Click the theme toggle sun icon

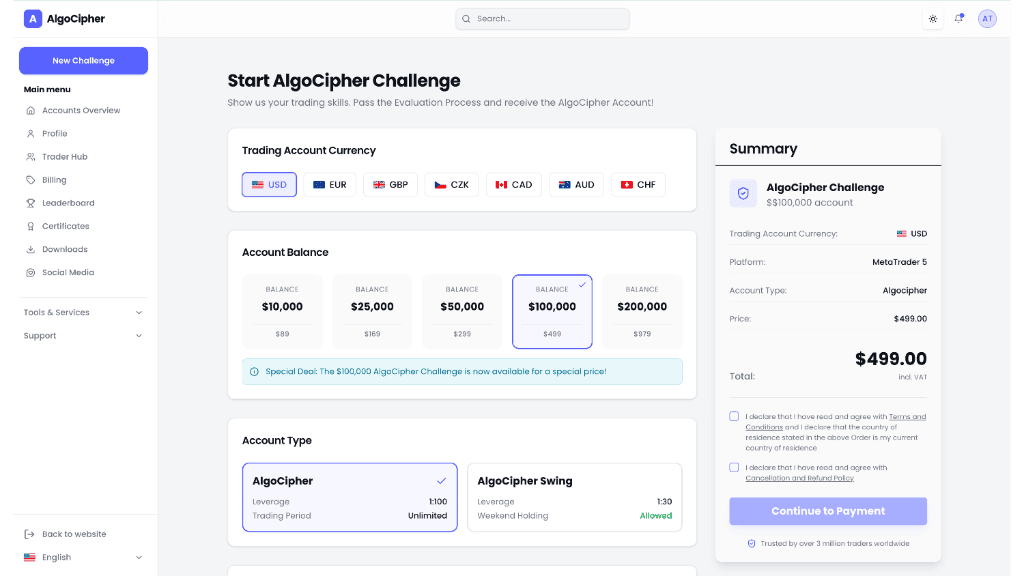pyautogui.click(x=933, y=19)
